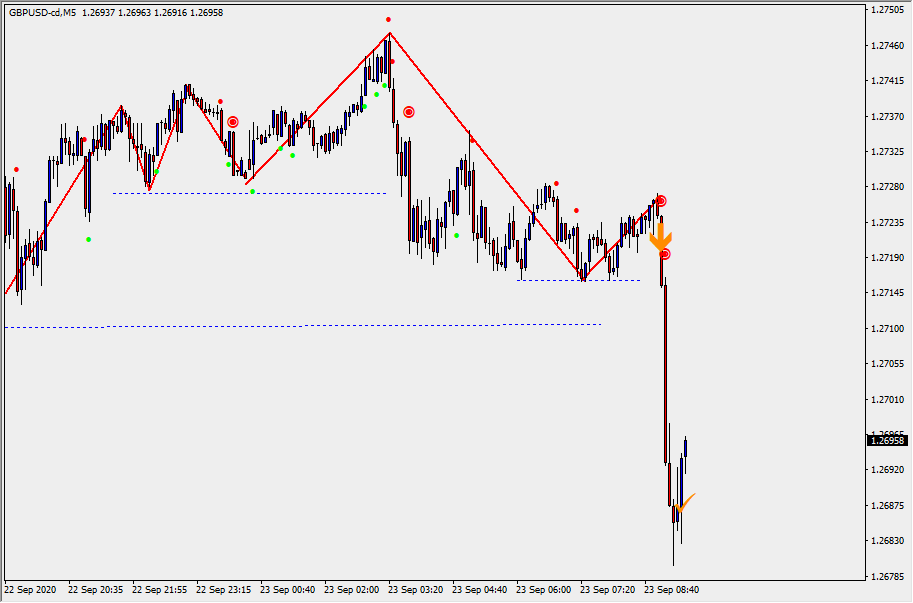Screen dimensions: 913x603
Task: Click the 1.26830 price axis label
Action: 887,541
